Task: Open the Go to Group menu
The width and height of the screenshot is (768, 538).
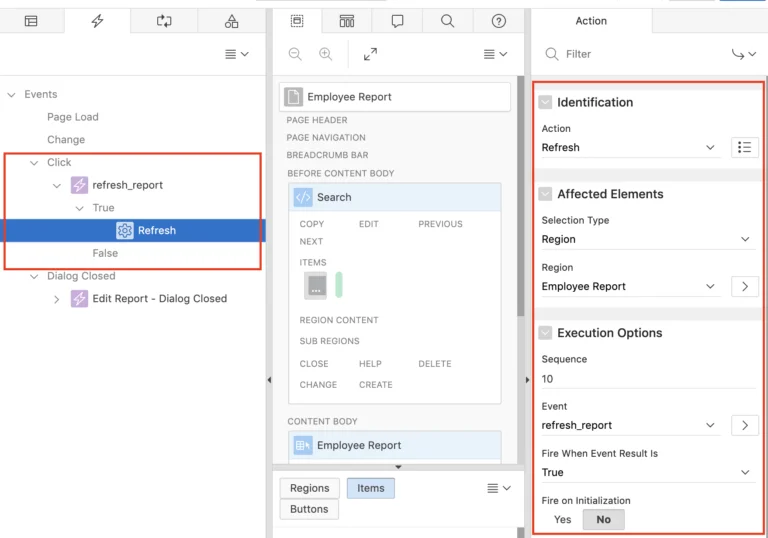Action: click(744, 54)
